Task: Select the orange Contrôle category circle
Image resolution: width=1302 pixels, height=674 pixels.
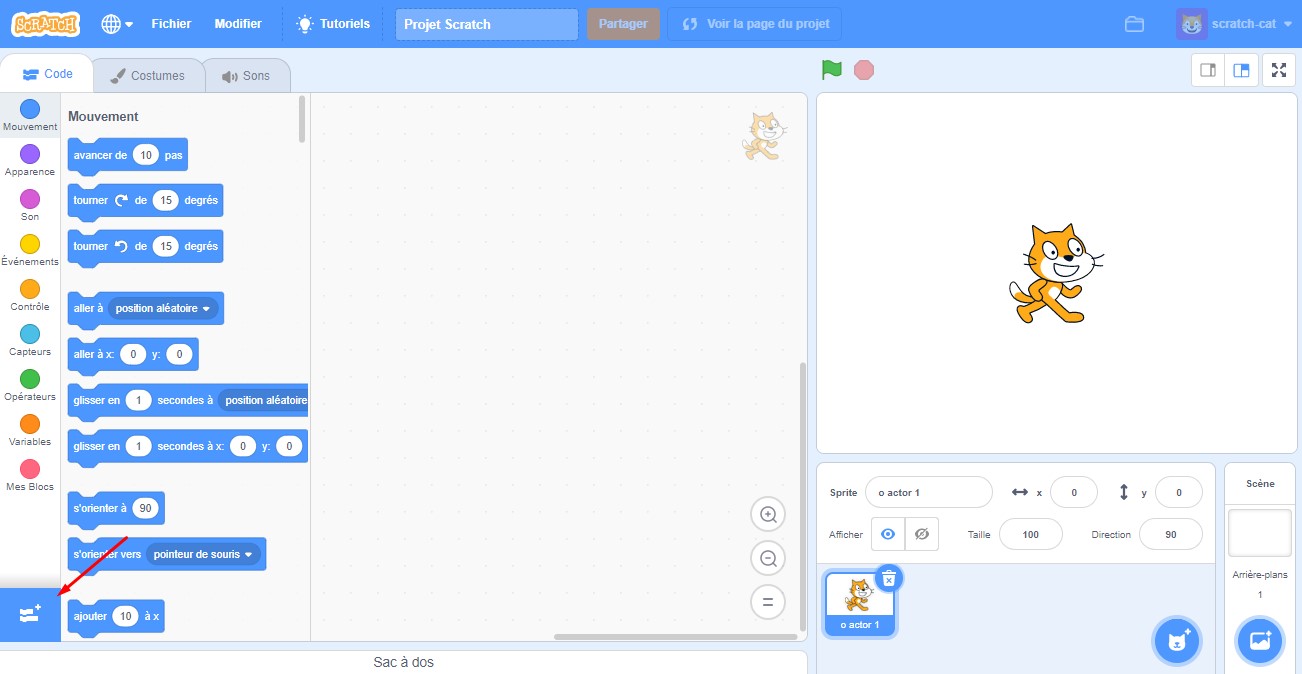Action: coord(30,289)
